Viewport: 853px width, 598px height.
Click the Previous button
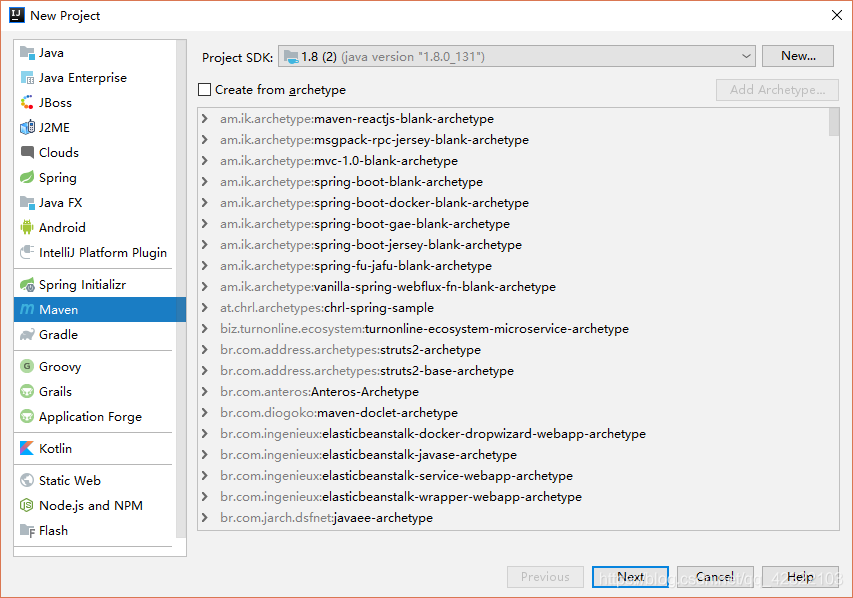coord(545,577)
